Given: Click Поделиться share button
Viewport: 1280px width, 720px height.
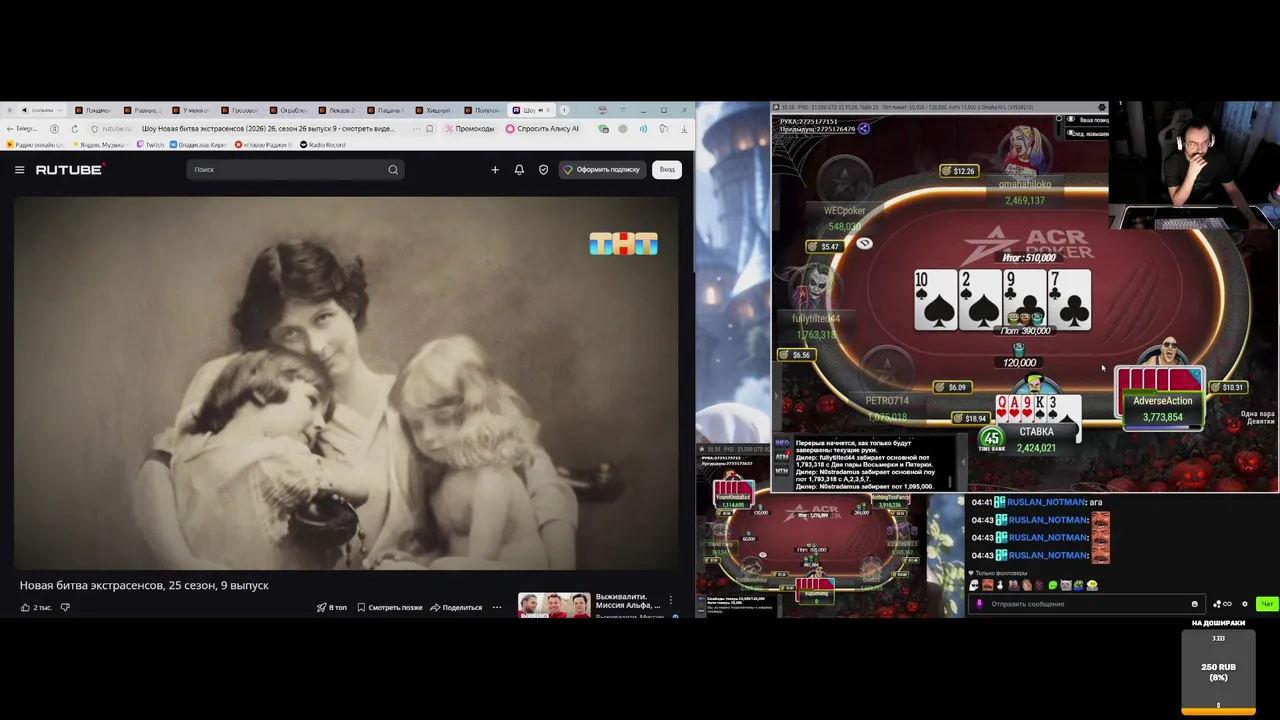Looking at the screenshot, I should (x=456, y=607).
